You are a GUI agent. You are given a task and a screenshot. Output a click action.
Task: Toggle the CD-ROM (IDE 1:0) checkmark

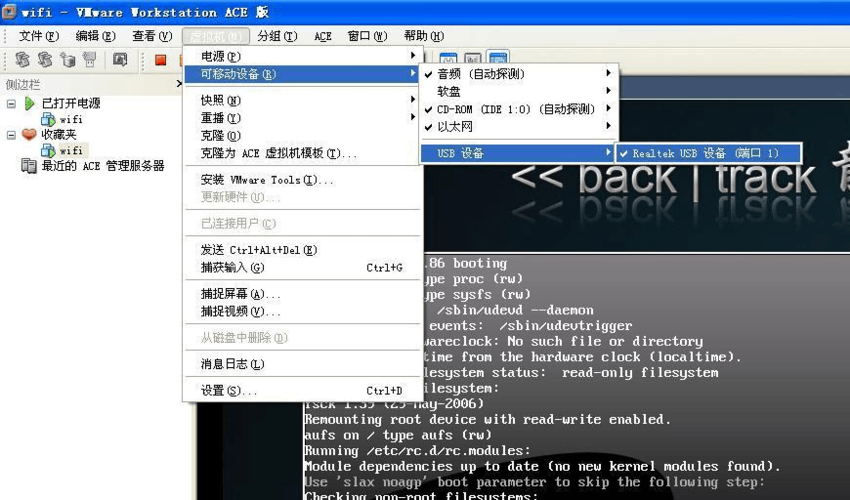coord(429,110)
